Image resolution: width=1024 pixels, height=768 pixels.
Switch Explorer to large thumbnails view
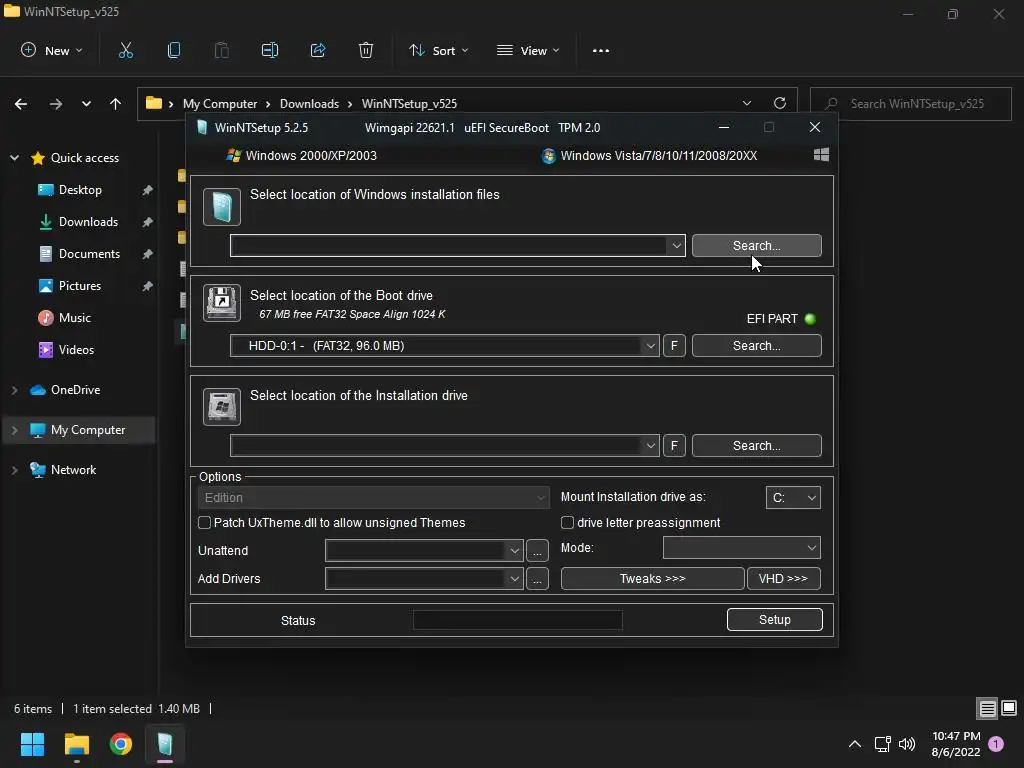[x=1009, y=708]
